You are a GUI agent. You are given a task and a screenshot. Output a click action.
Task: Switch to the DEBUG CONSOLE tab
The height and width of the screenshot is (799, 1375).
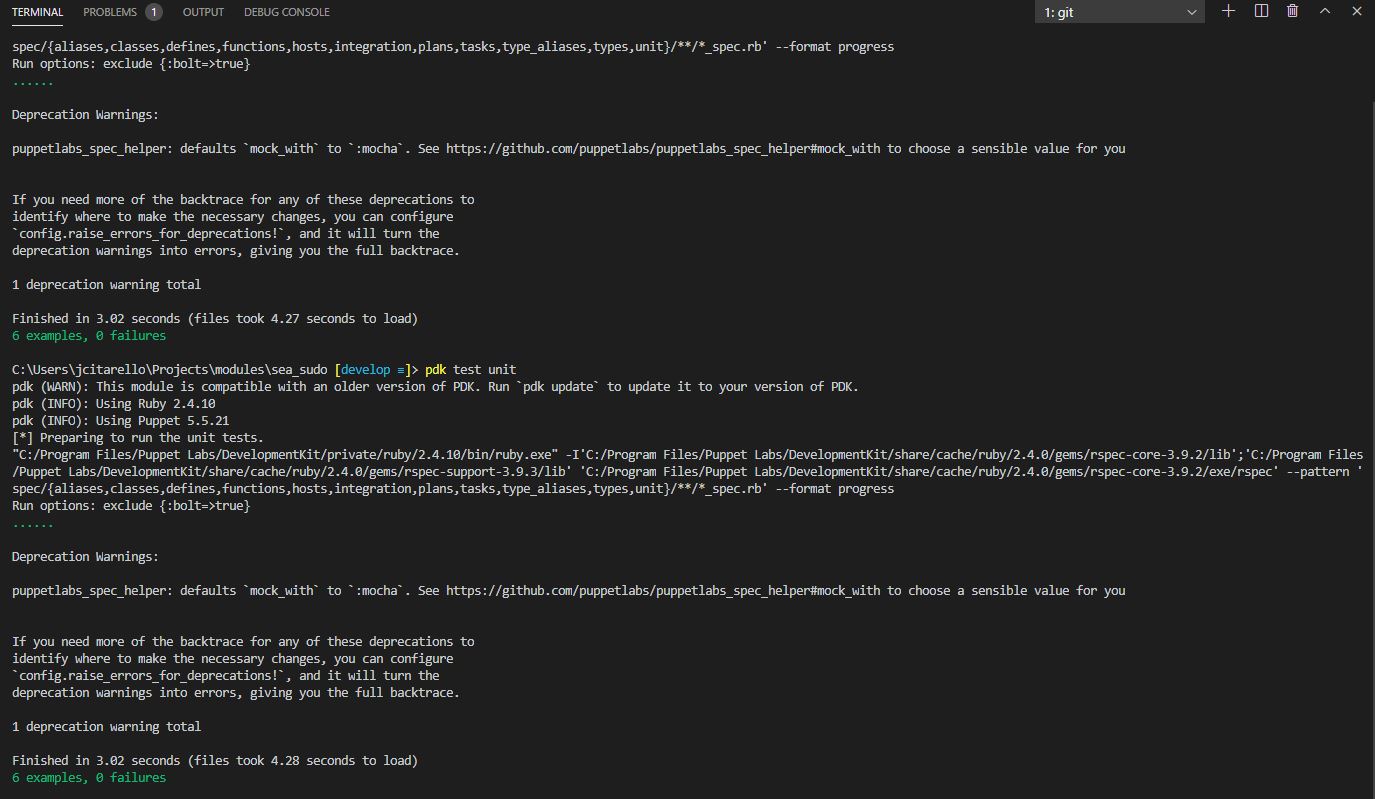pos(286,11)
